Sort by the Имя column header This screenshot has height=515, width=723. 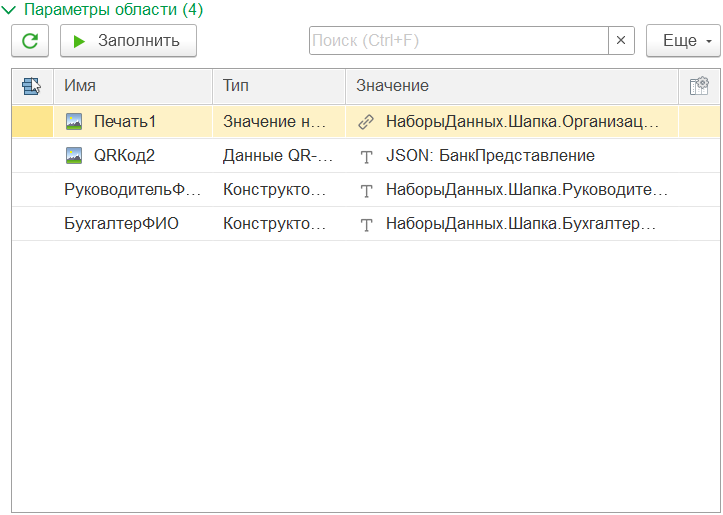132,86
